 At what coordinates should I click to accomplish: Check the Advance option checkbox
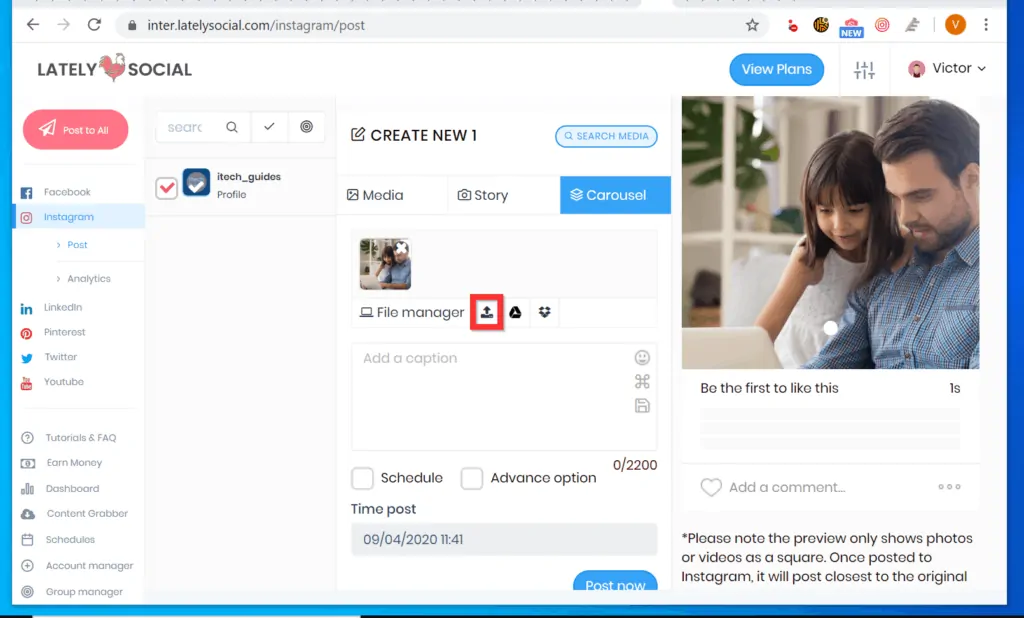(x=472, y=478)
